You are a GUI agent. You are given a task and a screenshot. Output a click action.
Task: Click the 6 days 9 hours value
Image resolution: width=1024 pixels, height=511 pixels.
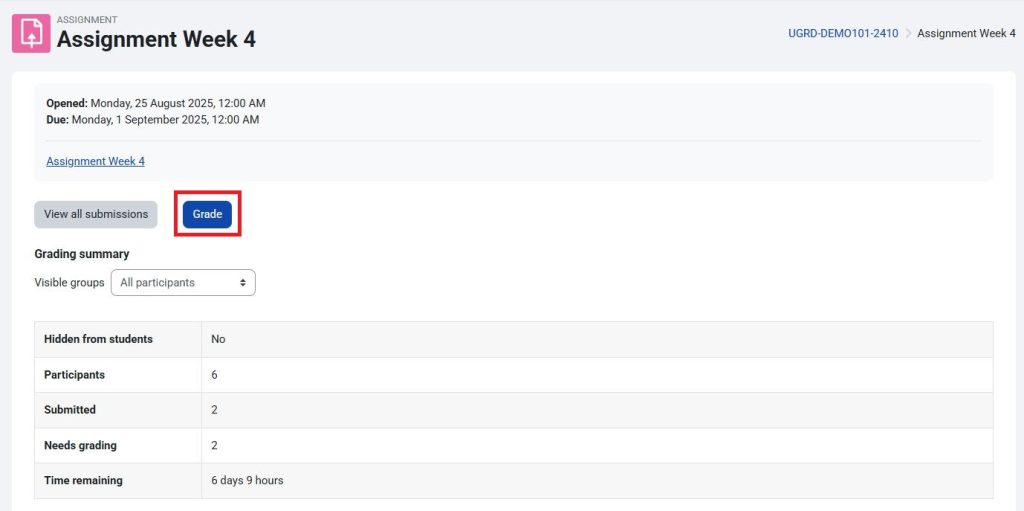[247, 481]
